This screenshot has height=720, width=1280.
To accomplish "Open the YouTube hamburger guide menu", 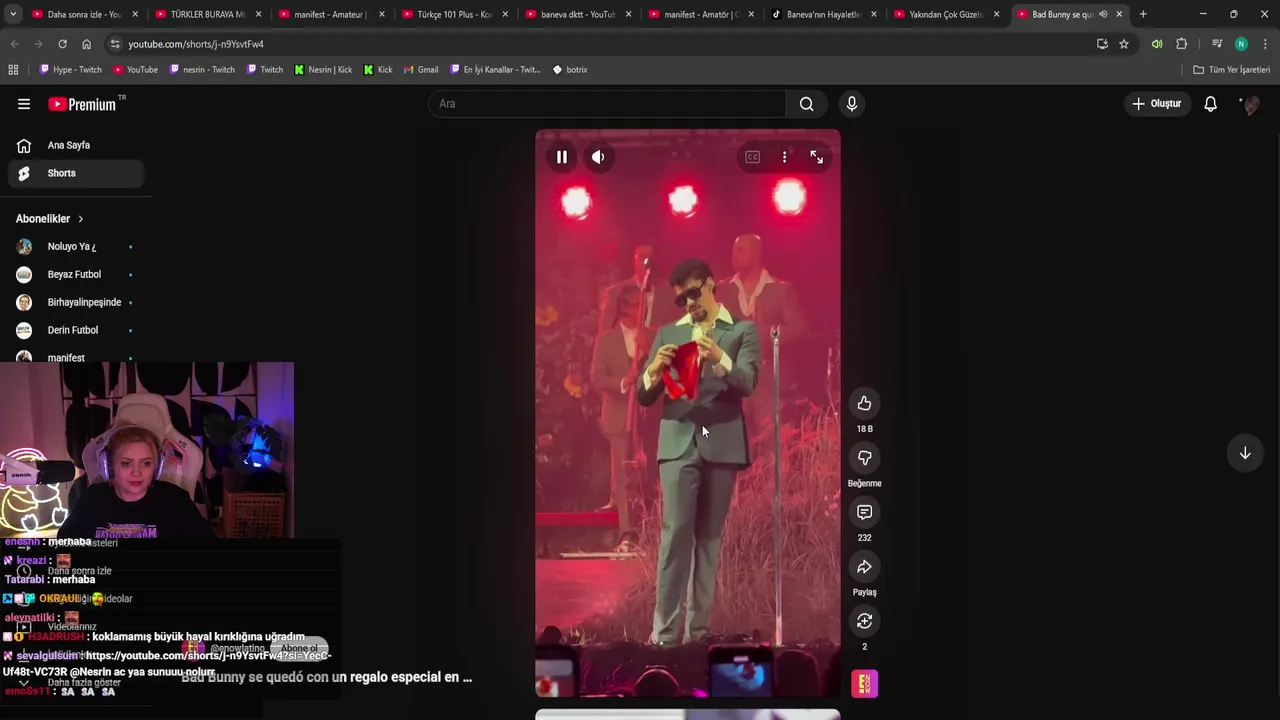I will [x=24, y=104].
